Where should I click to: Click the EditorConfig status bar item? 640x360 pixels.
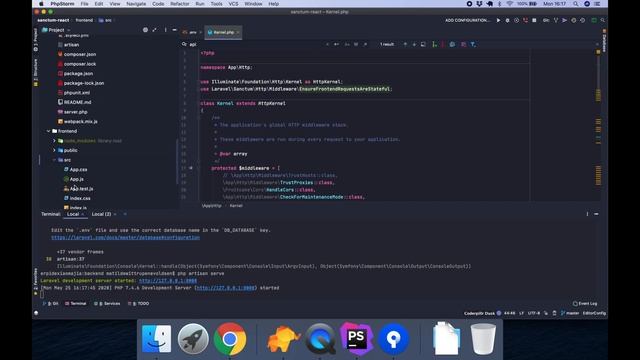(x=594, y=313)
